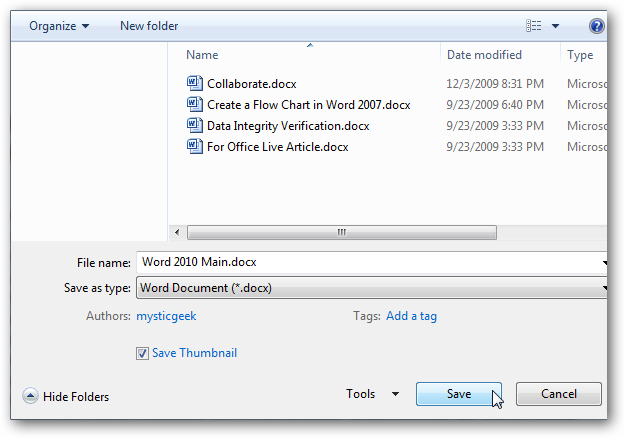Click the horizontal scrollbar thumb
Screen dimensions: 625x438
(x=342, y=232)
